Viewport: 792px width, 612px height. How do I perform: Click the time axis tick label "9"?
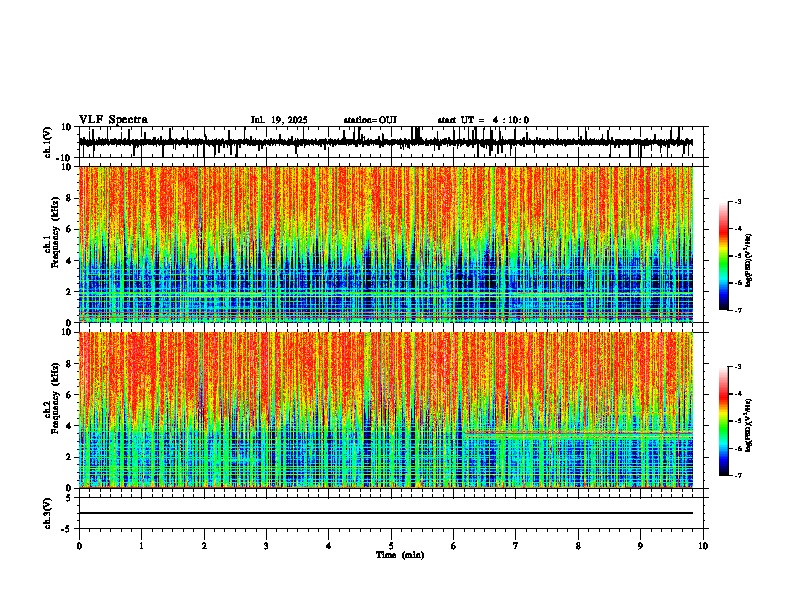[x=640, y=546]
